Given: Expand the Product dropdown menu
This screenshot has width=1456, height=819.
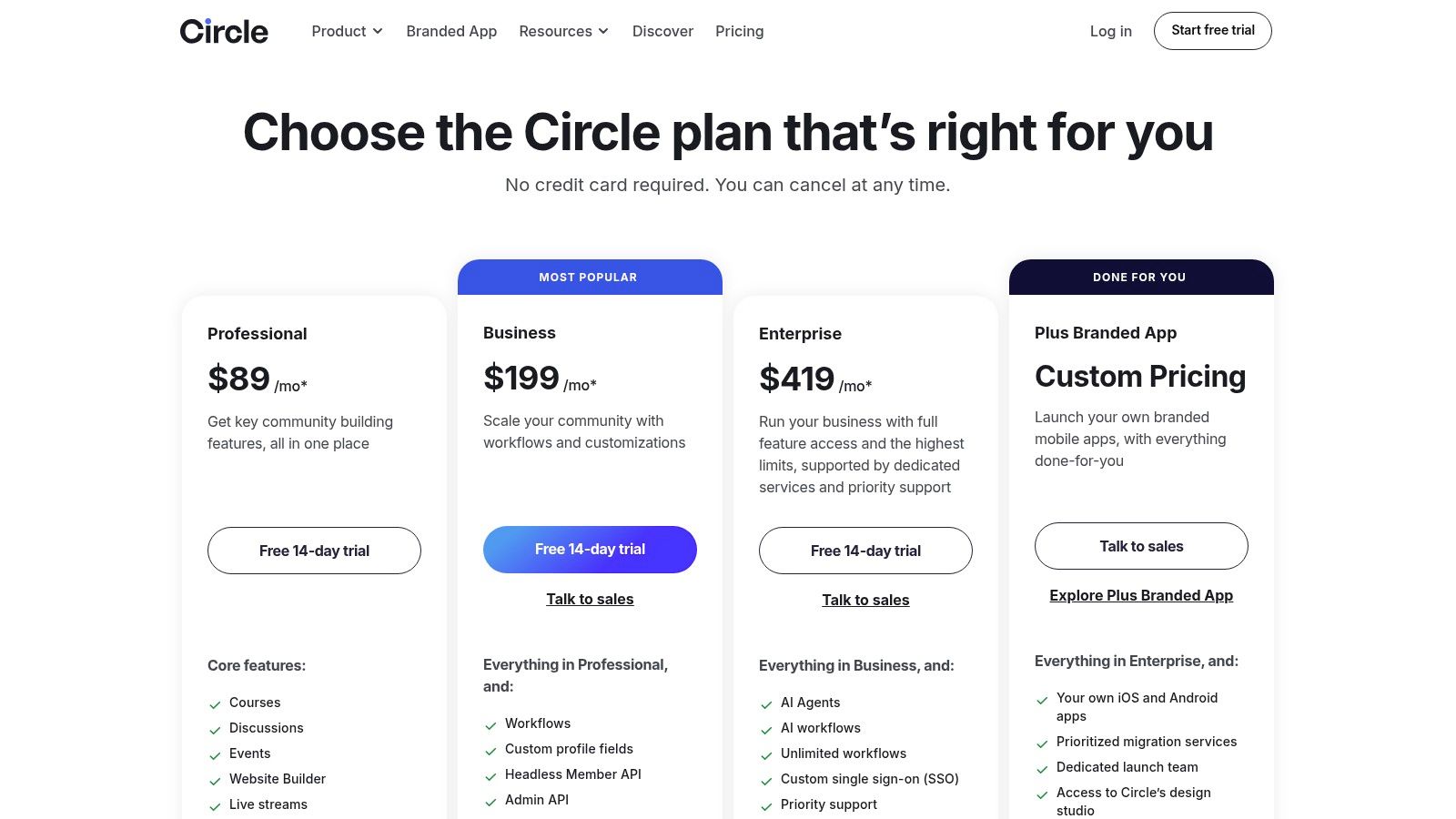Looking at the screenshot, I should pyautogui.click(x=346, y=31).
